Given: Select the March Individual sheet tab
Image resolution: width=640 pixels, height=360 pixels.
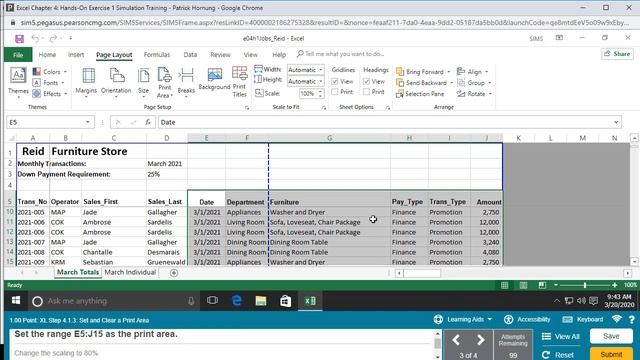Looking at the screenshot, I should click(130, 272).
